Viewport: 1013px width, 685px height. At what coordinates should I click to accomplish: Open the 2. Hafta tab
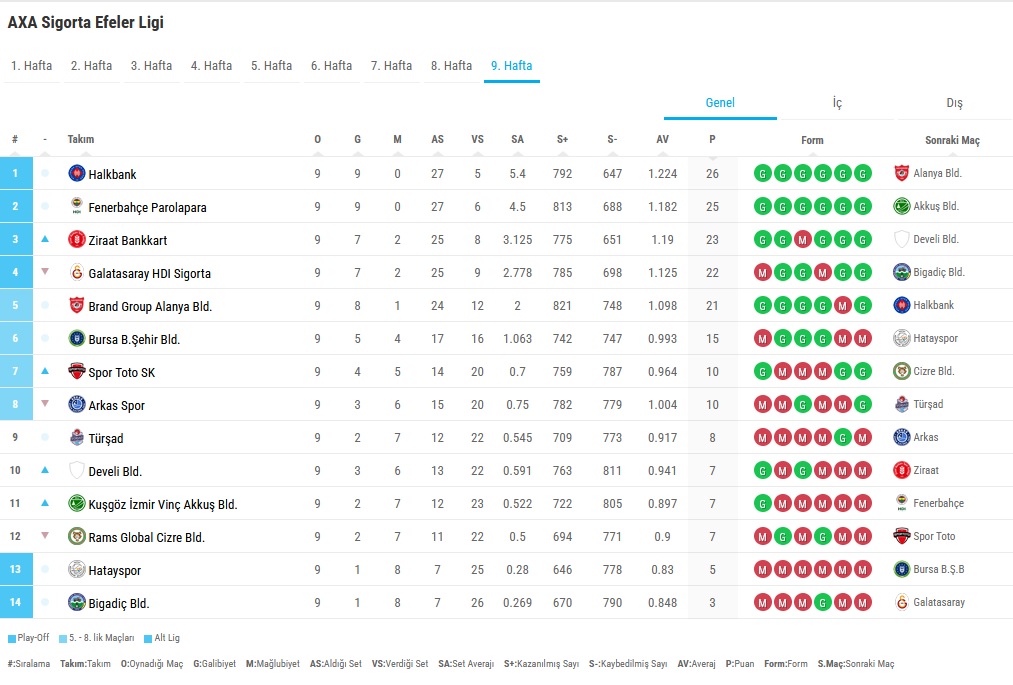click(x=91, y=66)
